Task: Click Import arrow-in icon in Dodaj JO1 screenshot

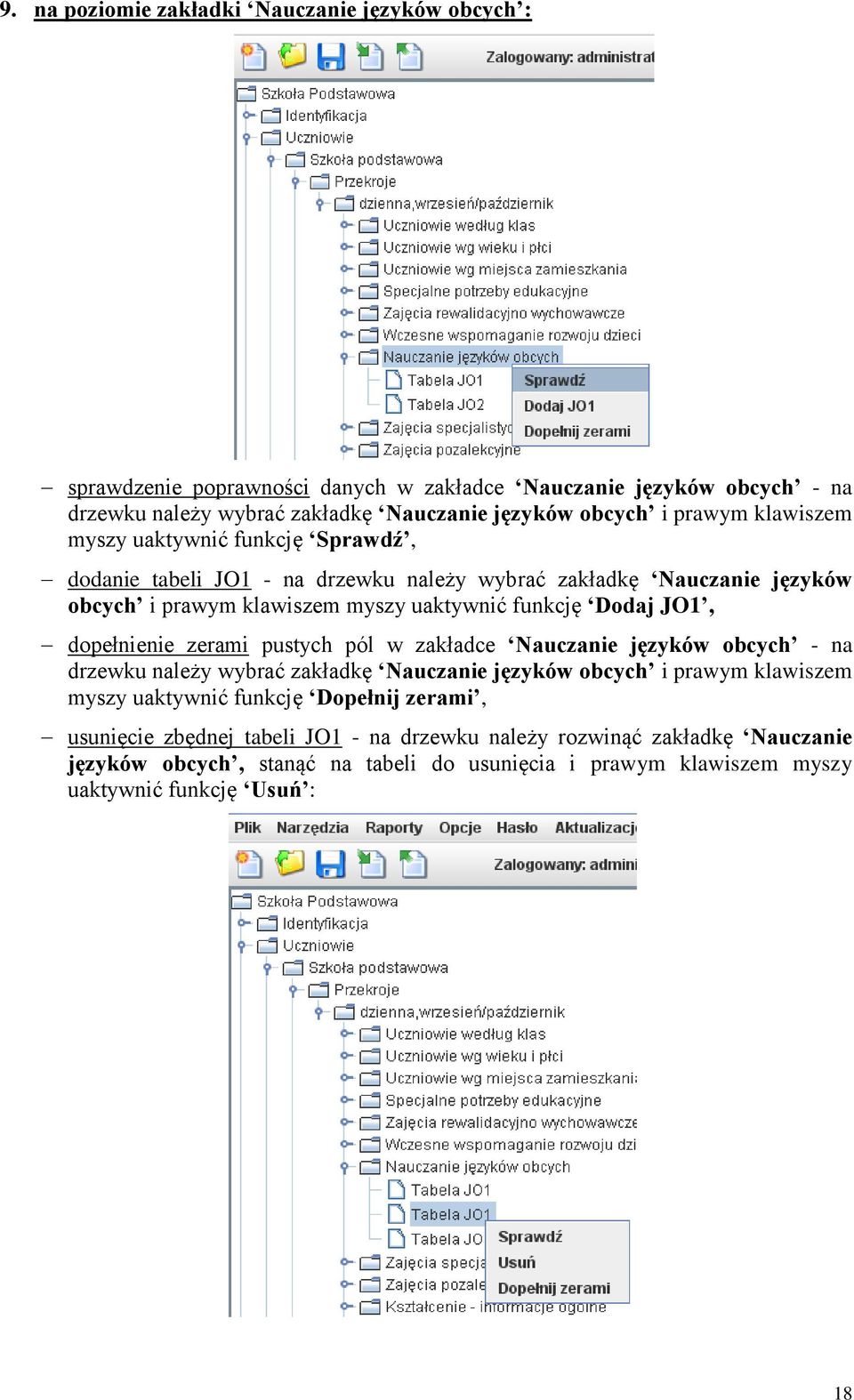Action: [370, 56]
